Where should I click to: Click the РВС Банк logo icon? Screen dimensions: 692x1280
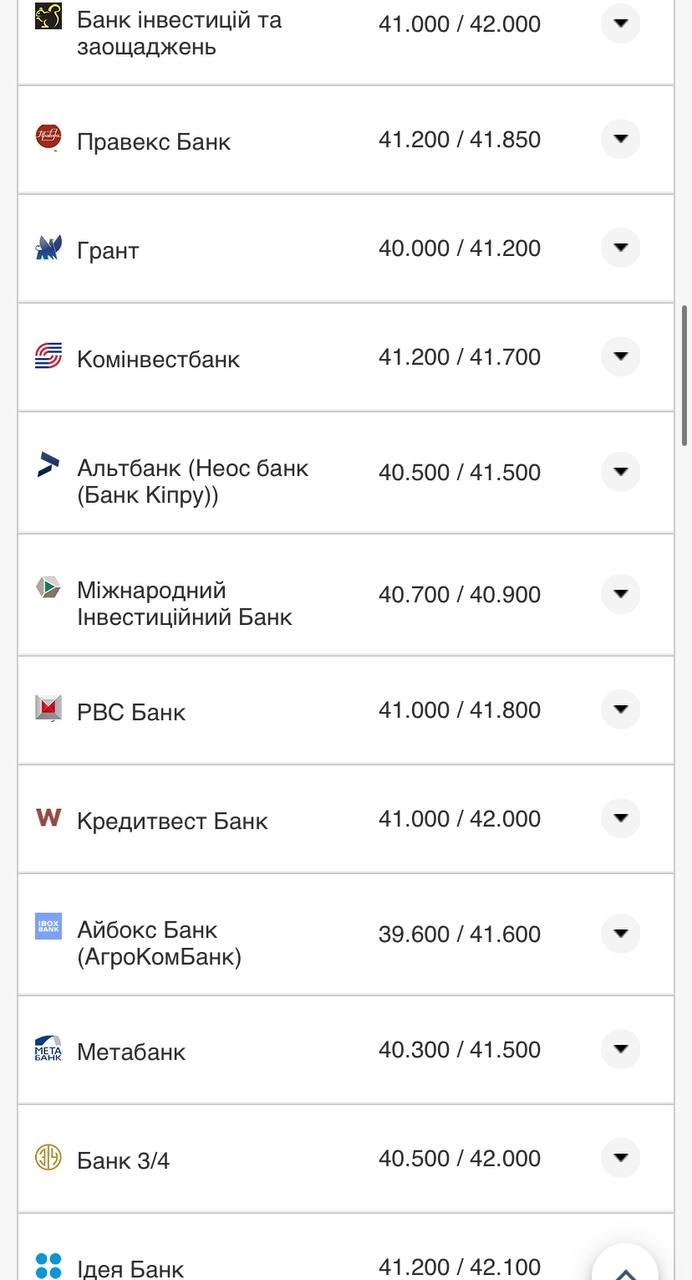pyautogui.click(x=47, y=709)
